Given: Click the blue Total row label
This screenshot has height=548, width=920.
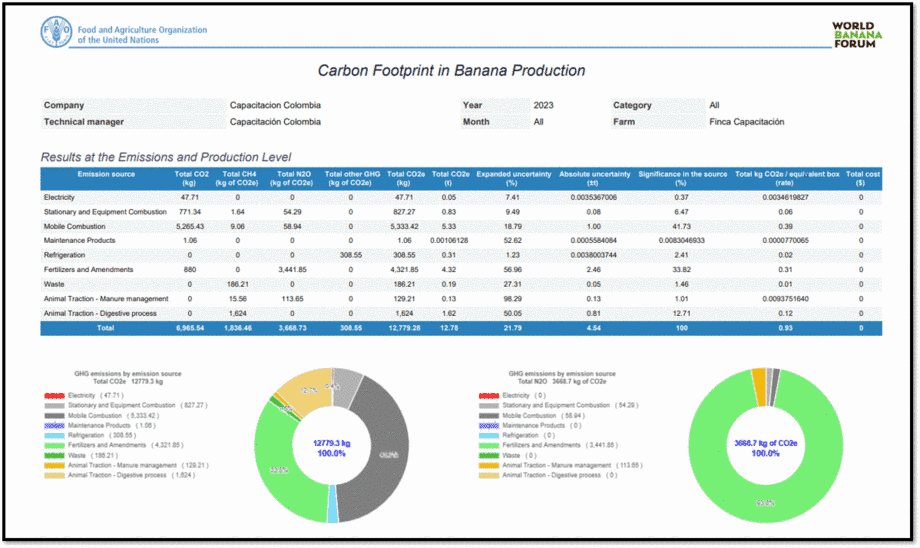Looking at the screenshot, I should point(105,327).
